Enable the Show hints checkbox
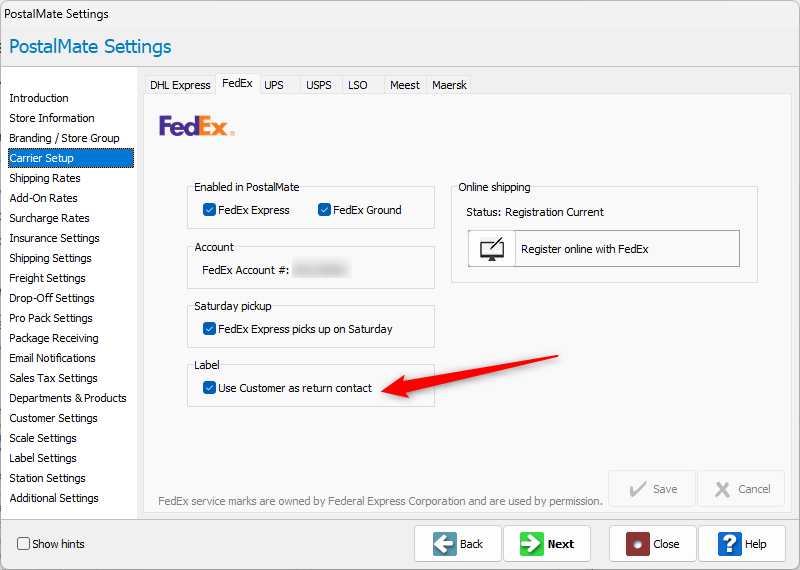 tap(23, 543)
